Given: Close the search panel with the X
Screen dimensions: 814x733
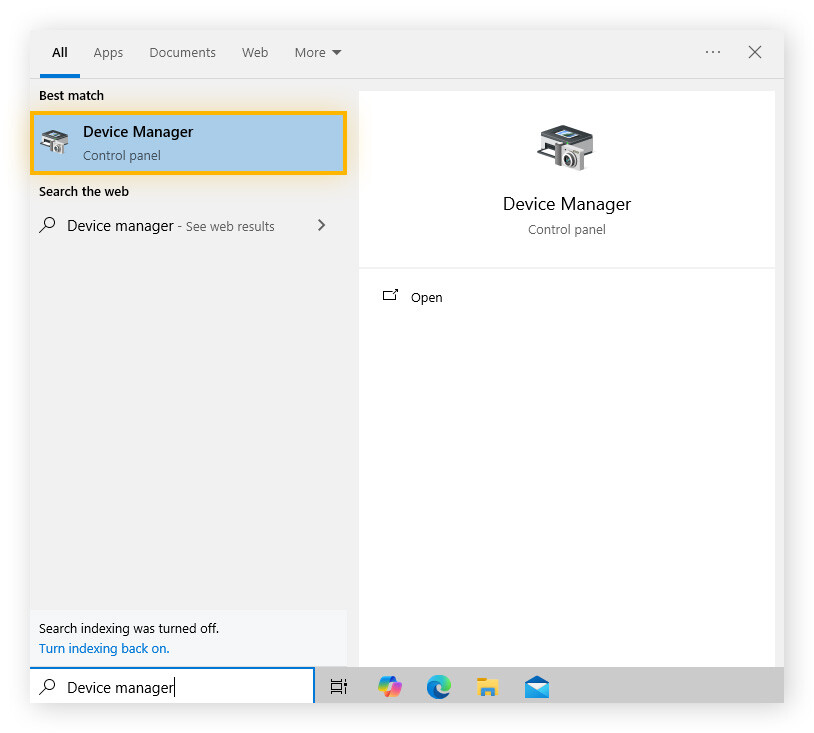Looking at the screenshot, I should tap(755, 52).
